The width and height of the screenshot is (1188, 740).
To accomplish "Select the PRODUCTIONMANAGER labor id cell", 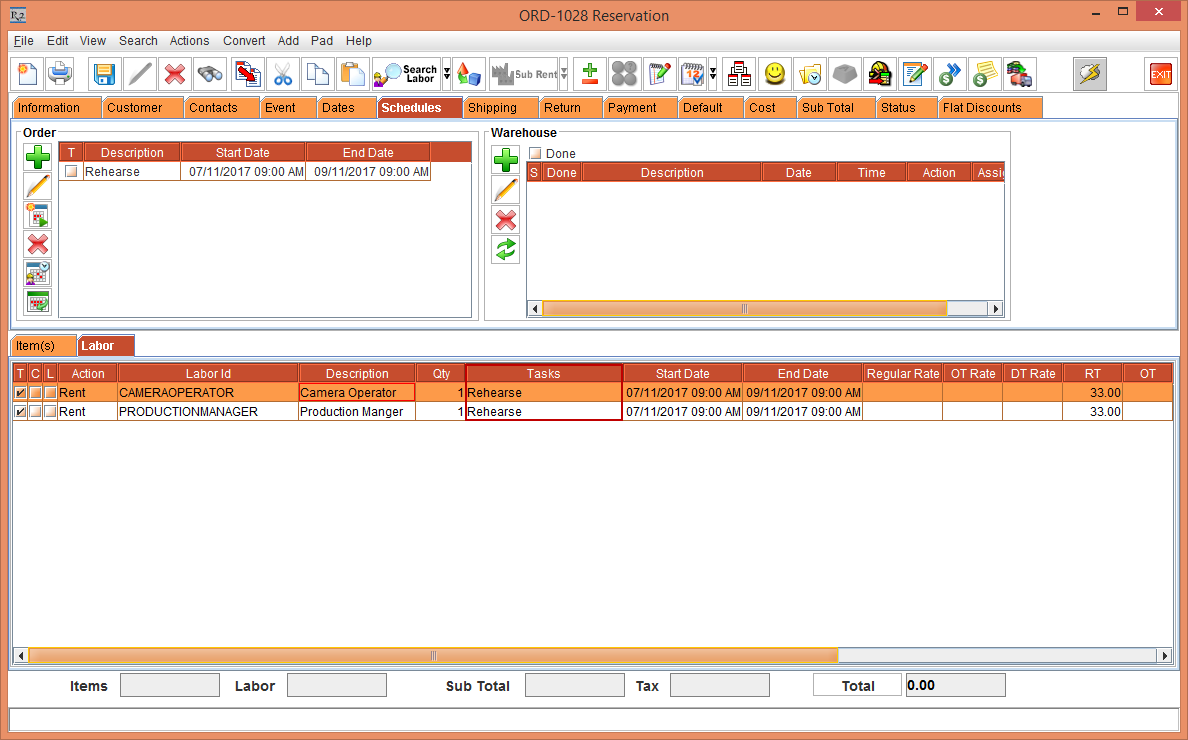I will 208,411.
